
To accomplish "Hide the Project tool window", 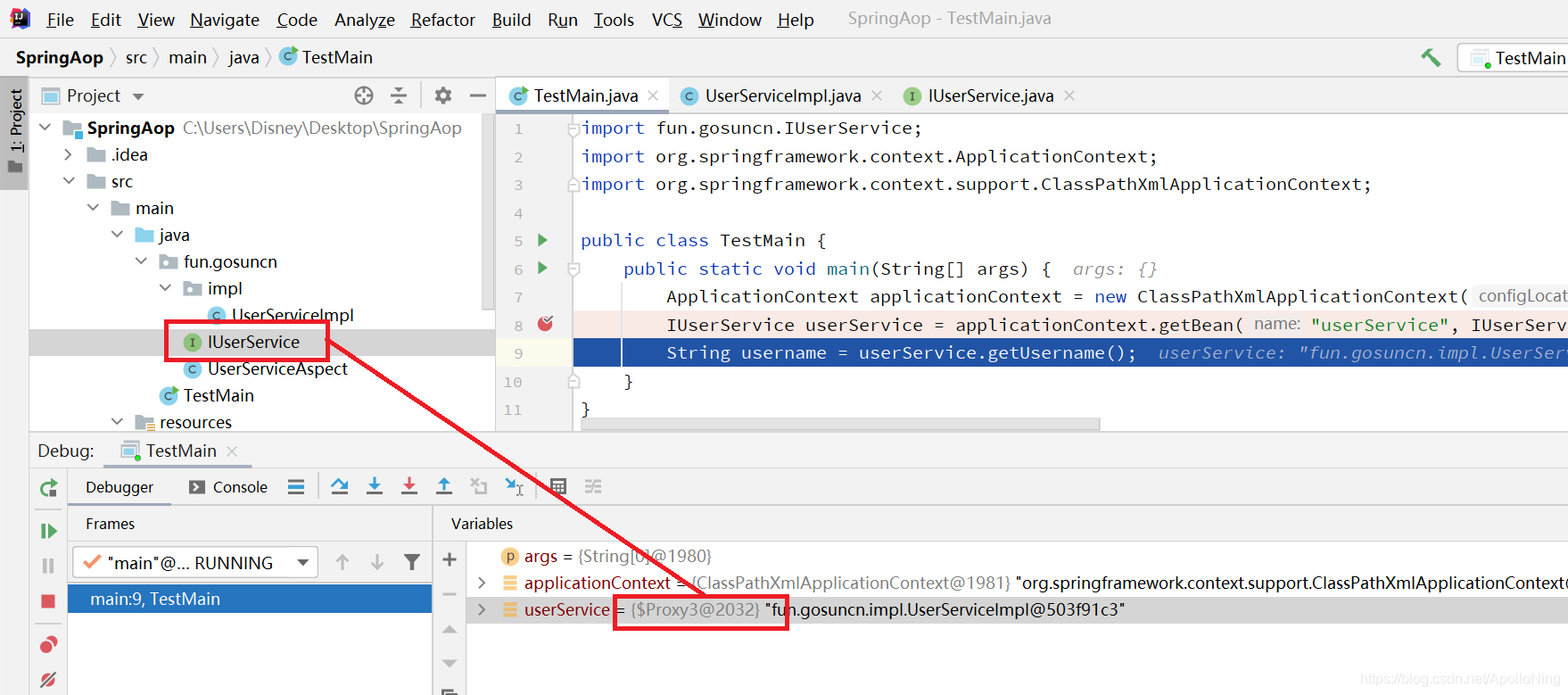I will (478, 95).
